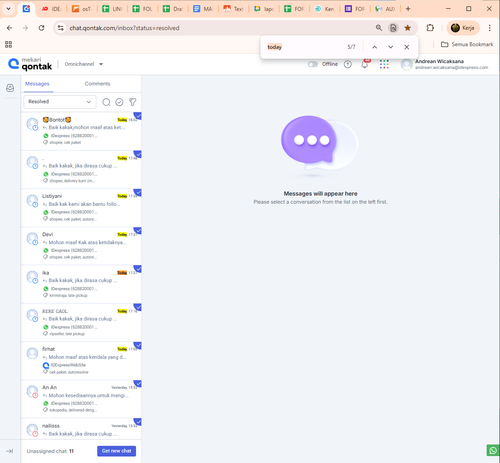Switch to the MA docs browser tab
This screenshot has width=500, height=463.
tap(203, 9)
